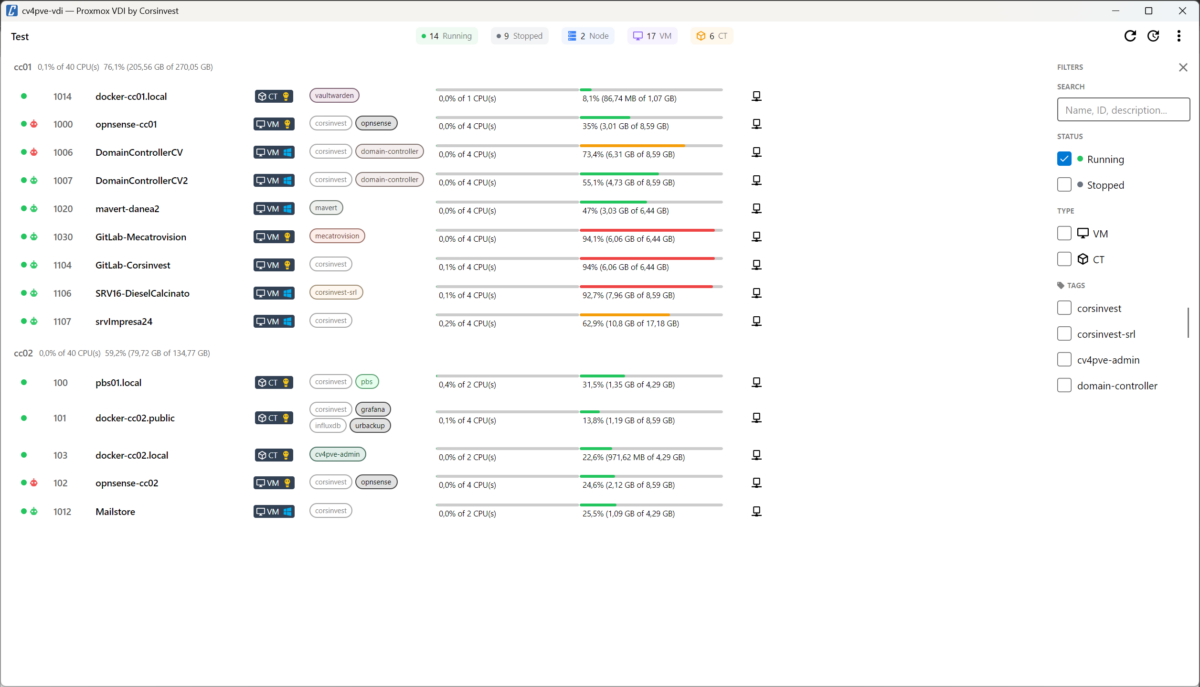
Task: Open the three-dot options menu
Action: pos(1179,36)
